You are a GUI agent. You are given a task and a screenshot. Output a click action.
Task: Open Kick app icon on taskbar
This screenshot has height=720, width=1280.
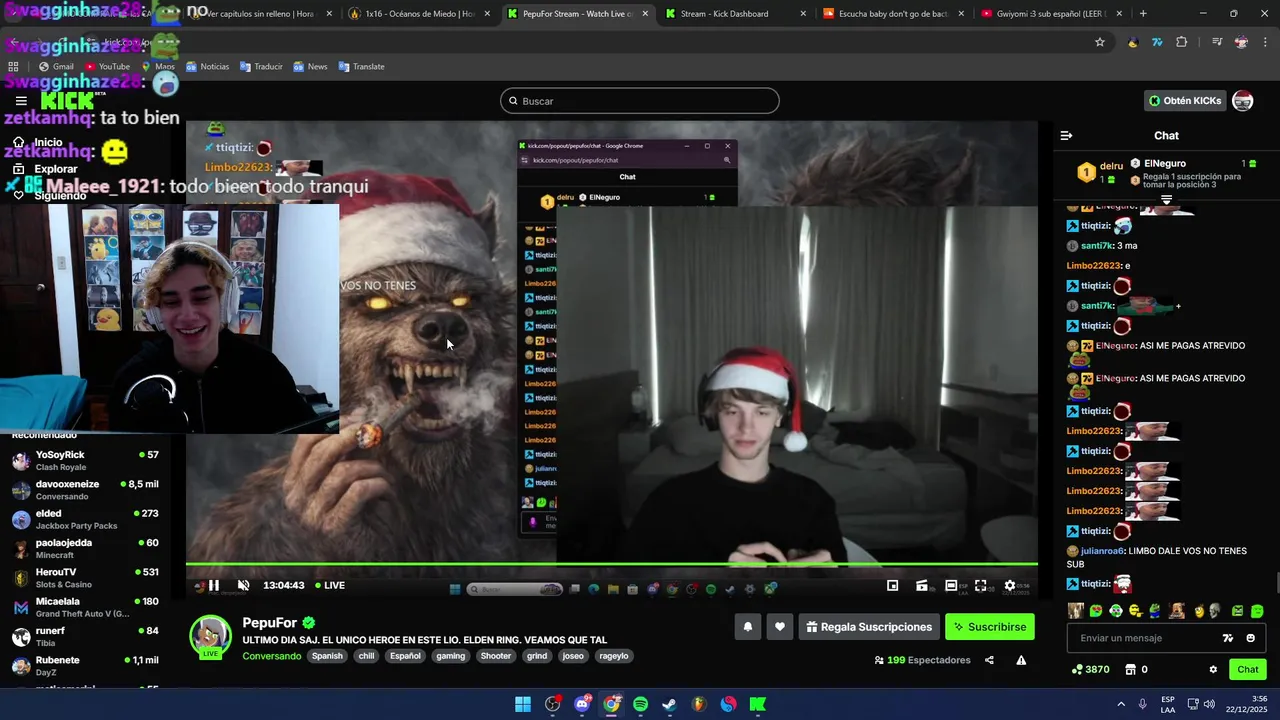pos(758,704)
